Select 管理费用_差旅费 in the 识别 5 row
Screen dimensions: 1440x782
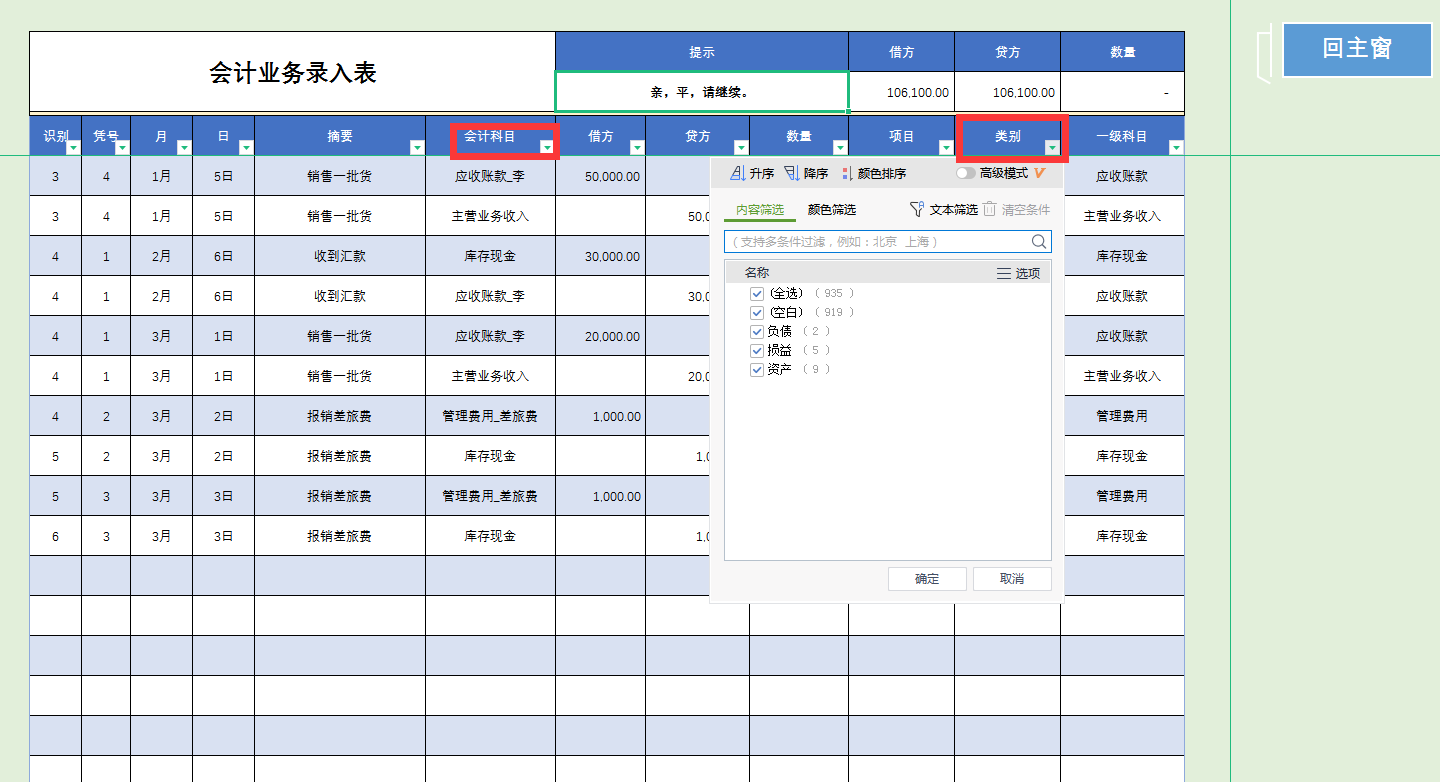pyautogui.click(x=490, y=496)
